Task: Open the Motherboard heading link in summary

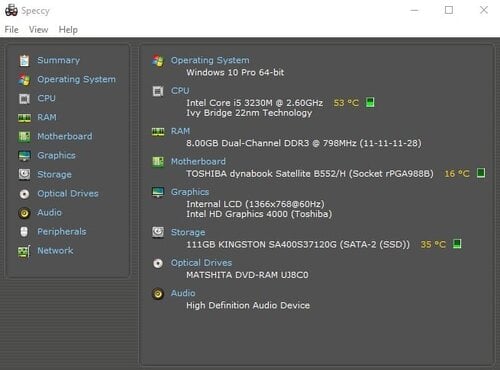Action: [x=198, y=162]
